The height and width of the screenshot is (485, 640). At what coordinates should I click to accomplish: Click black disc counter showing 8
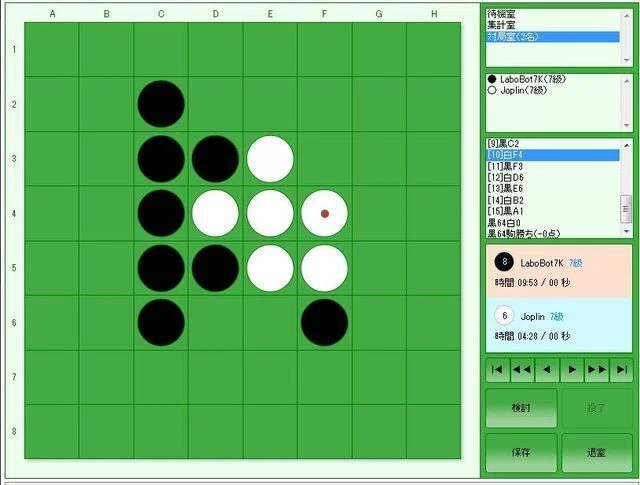click(504, 262)
